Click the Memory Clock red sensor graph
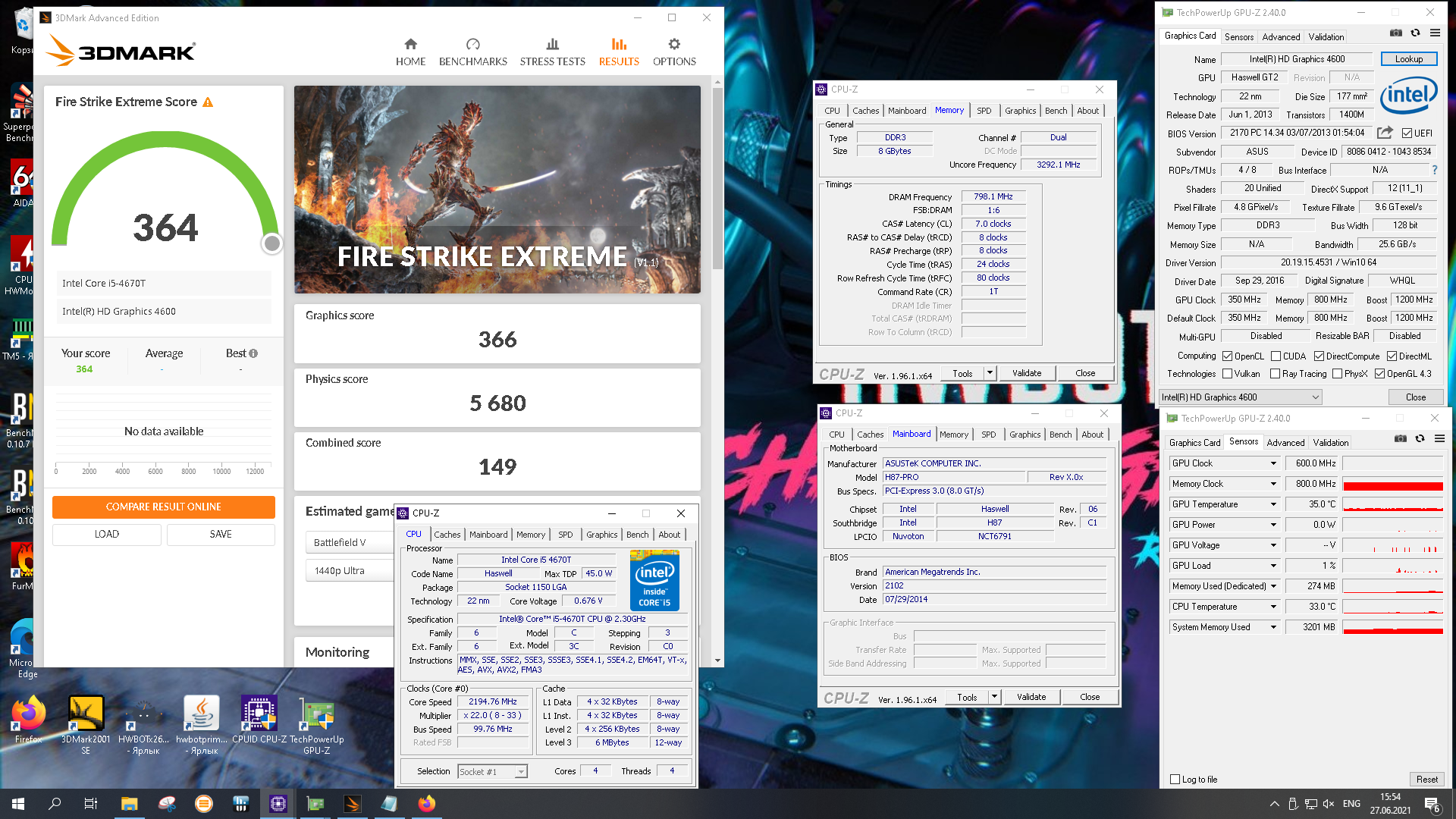 [x=1392, y=484]
